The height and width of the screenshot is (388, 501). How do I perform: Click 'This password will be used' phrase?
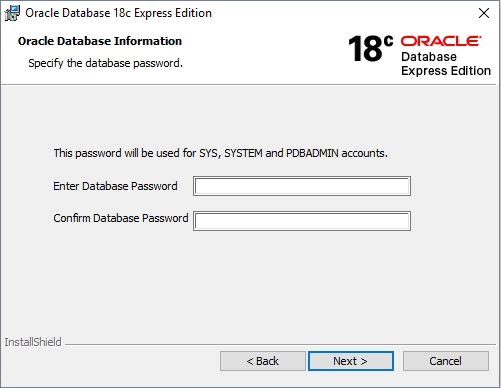pyautogui.click(x=117, y=153)
